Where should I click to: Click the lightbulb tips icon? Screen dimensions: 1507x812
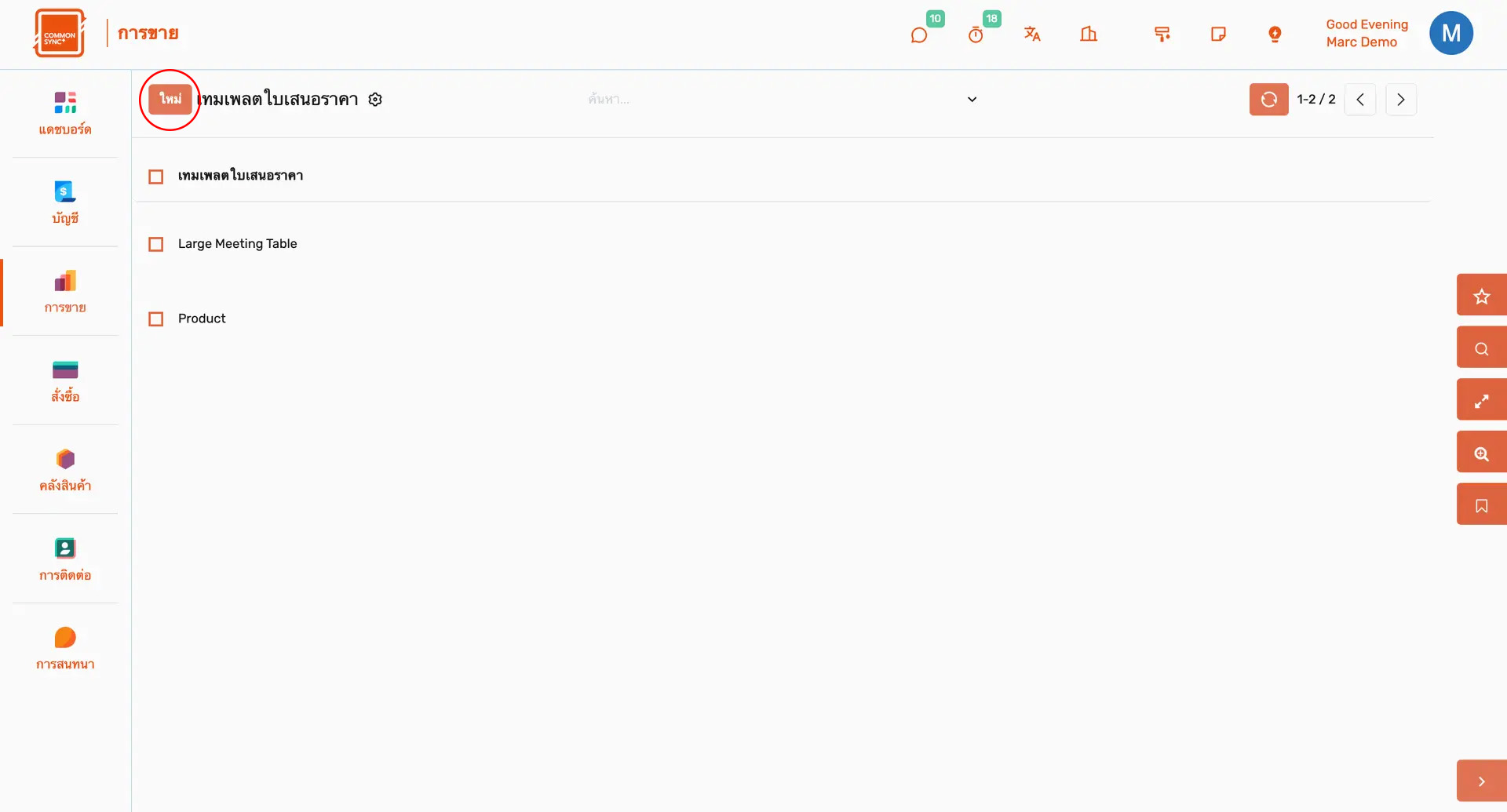pyautogui.click(x=1275, y=34)
